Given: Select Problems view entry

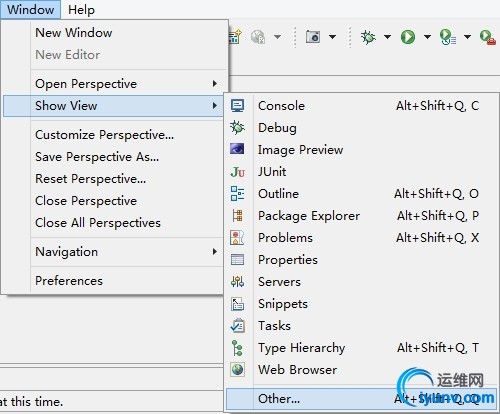Looking at the screenshot, I should pyautogui.click(x=362, y=238).
